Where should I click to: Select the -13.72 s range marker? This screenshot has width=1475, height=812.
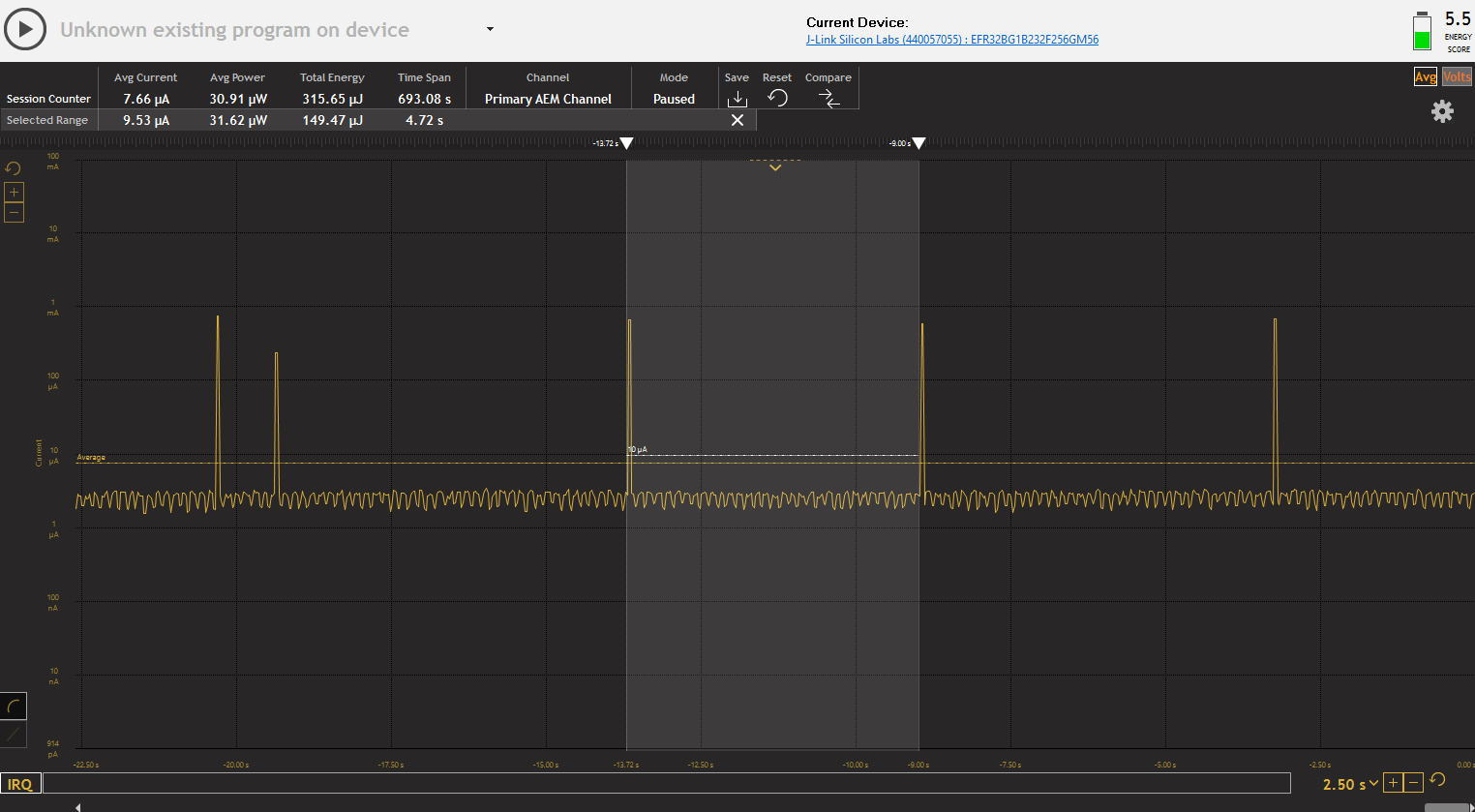[x=625, y=142]
